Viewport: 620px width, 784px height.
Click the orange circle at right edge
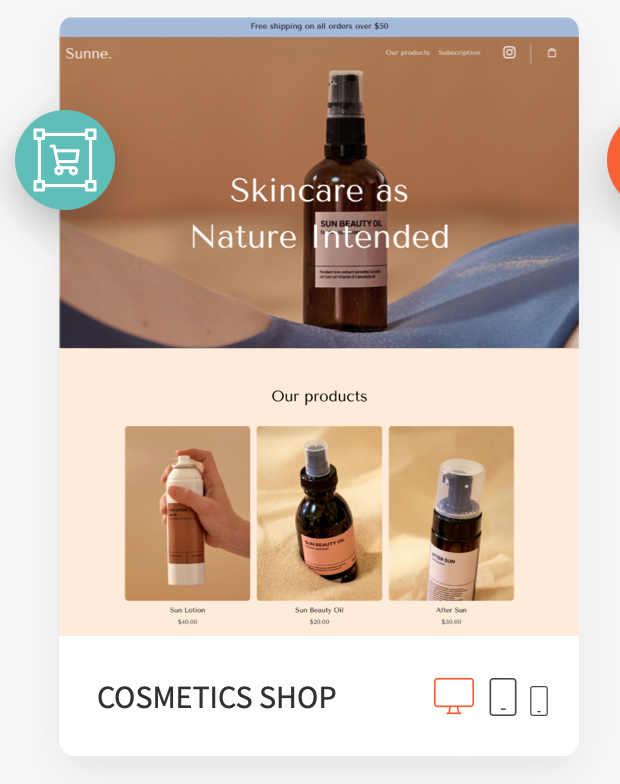point(614,160)
